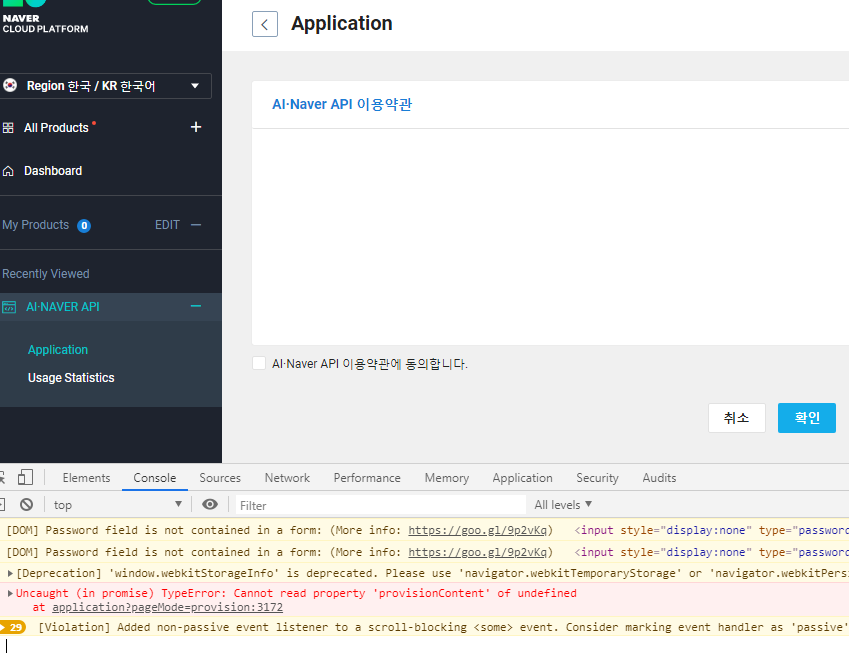Image resolution: width=849 pixels, height=654 pixels.
Task: Open the Security tab
Action: [x=597, y=478]
